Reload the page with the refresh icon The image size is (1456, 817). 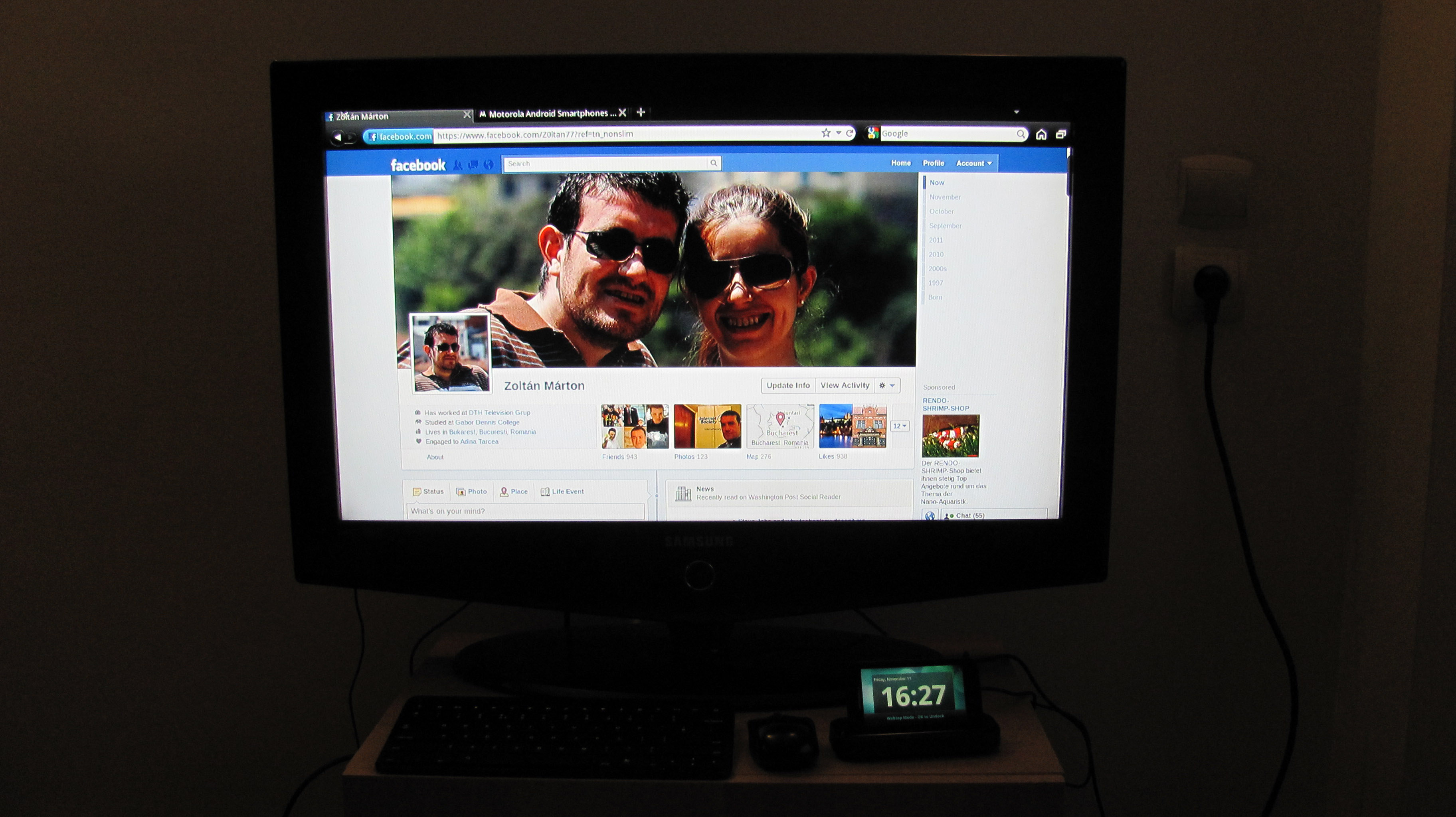(849, 133)
